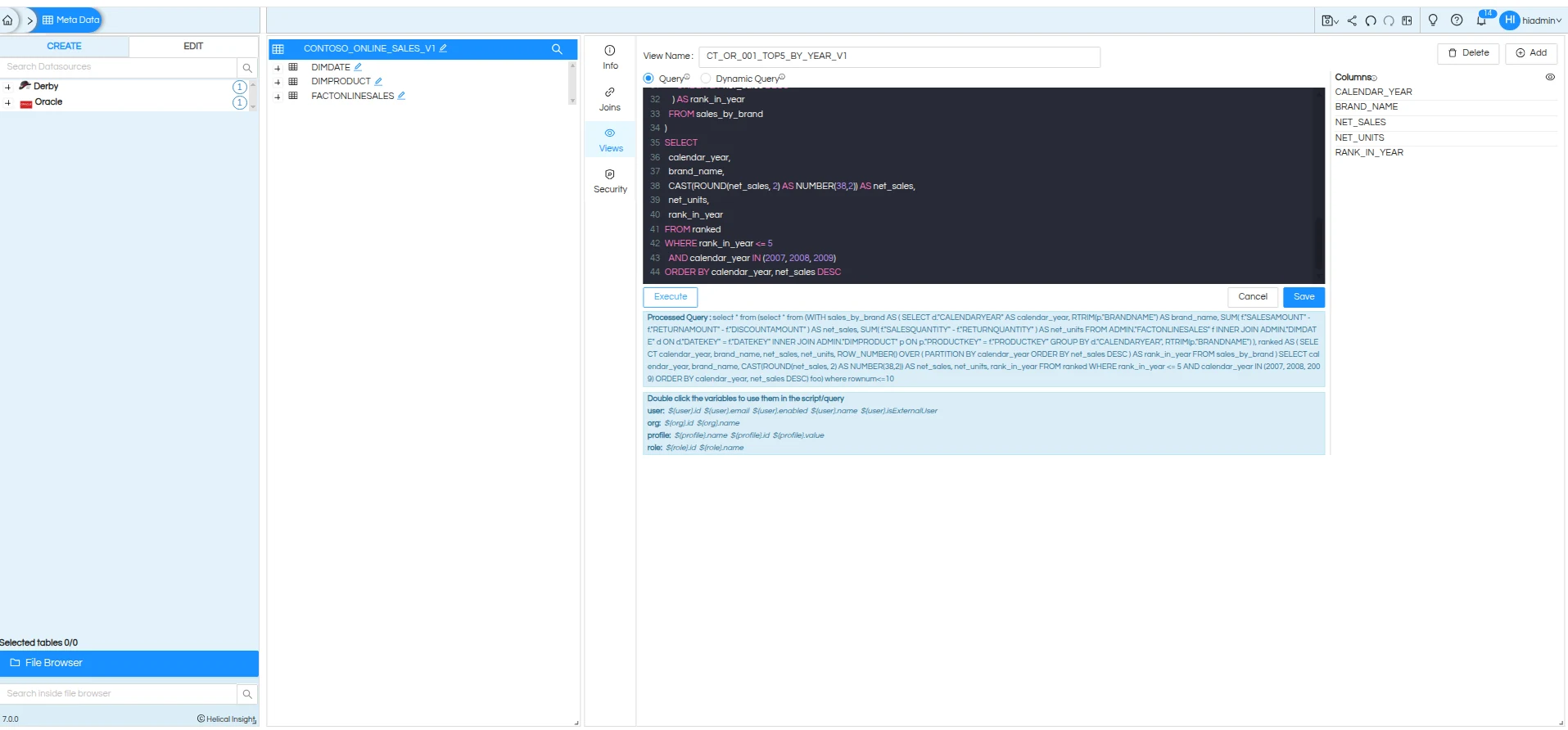Select the DIMPRODUCT table row

tap(341, 81)
